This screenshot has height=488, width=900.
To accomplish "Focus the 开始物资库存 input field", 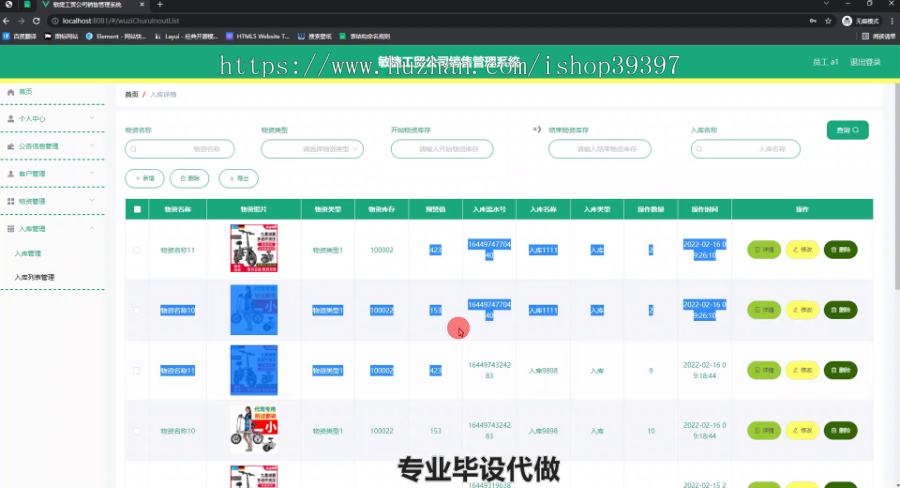I will tap(442, 149).
